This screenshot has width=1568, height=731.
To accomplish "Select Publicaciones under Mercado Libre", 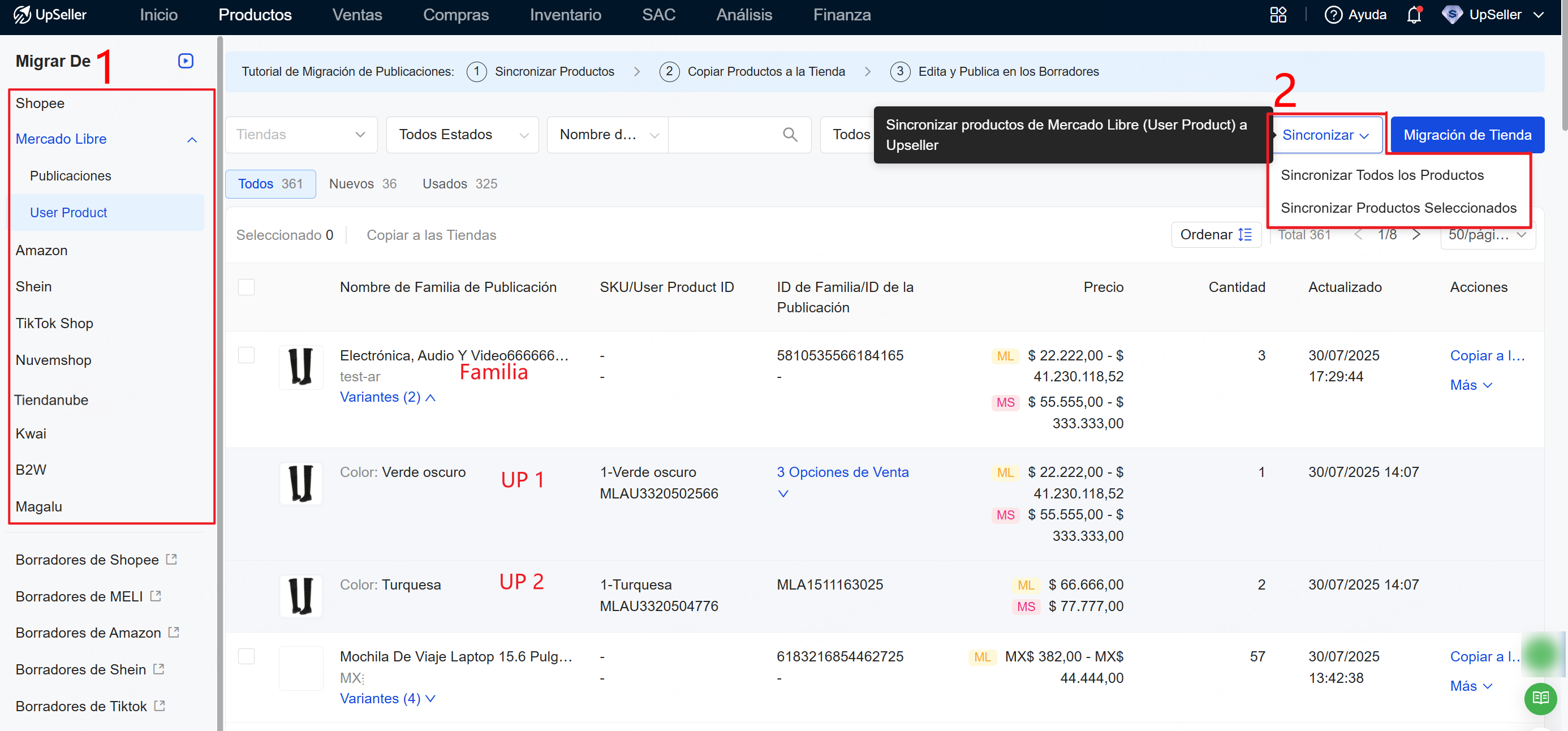I will point(71,176).
